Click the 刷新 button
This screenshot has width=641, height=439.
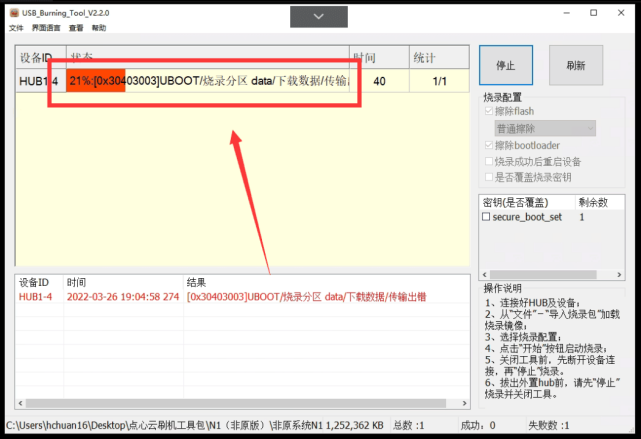(575, 65)
